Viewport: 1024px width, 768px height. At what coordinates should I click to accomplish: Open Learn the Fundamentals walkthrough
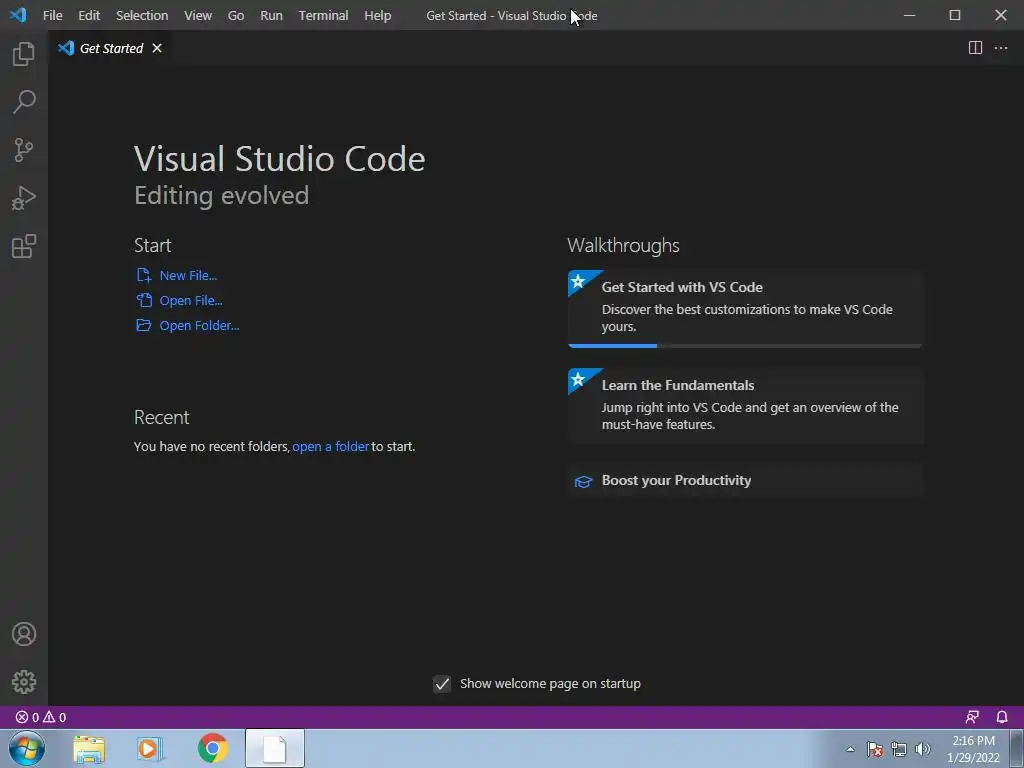coord(745,406)
